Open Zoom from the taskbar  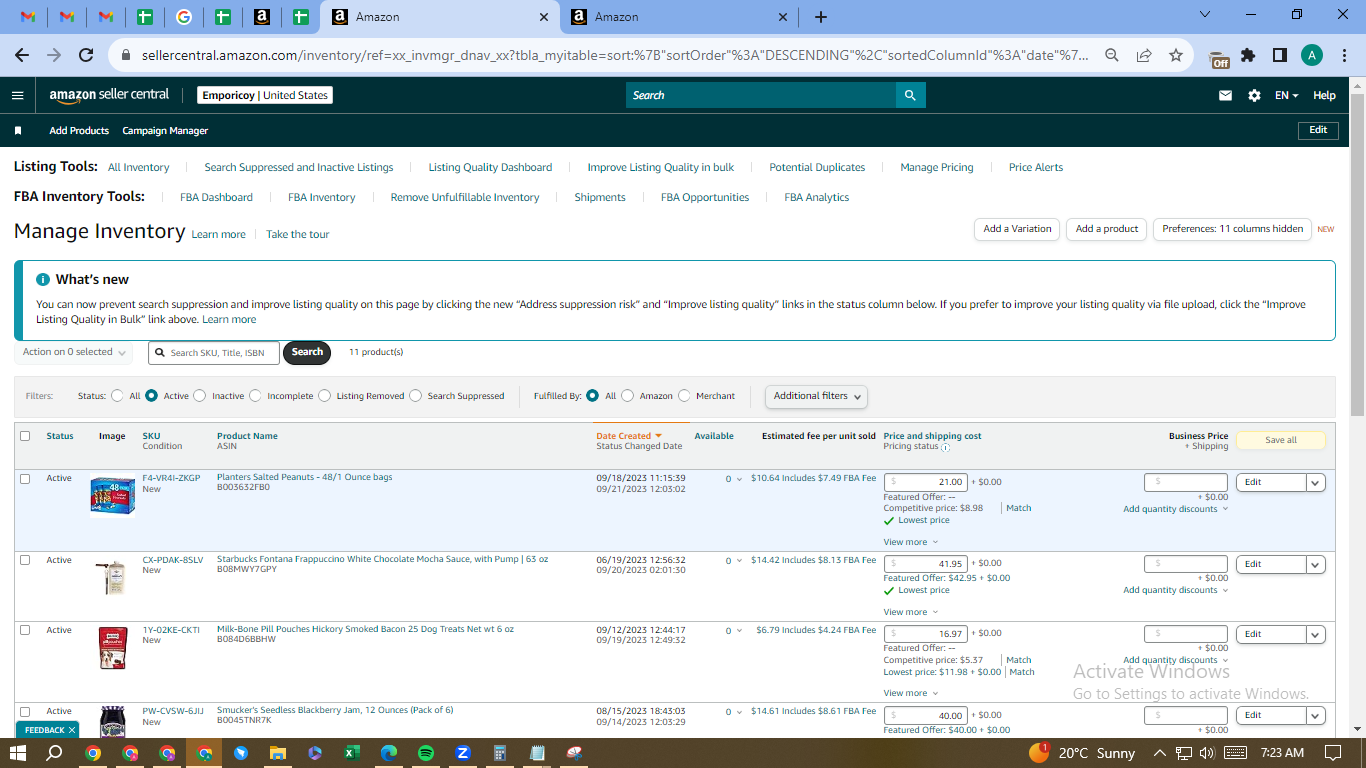coord(463,753)
